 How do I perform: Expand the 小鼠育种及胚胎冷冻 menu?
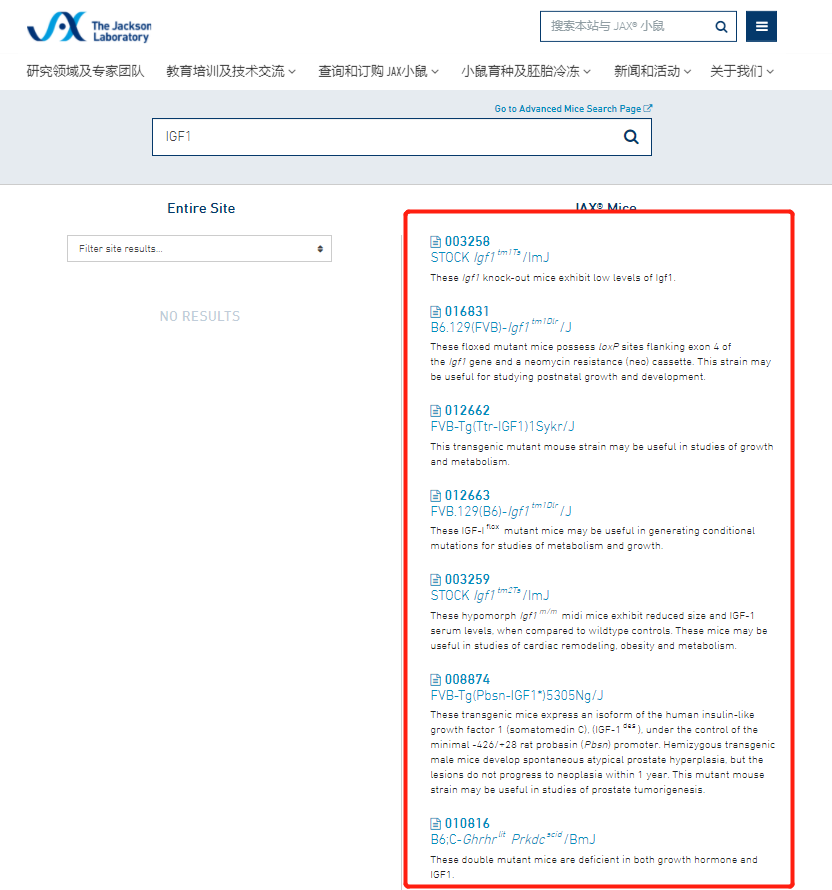point(526,72)
